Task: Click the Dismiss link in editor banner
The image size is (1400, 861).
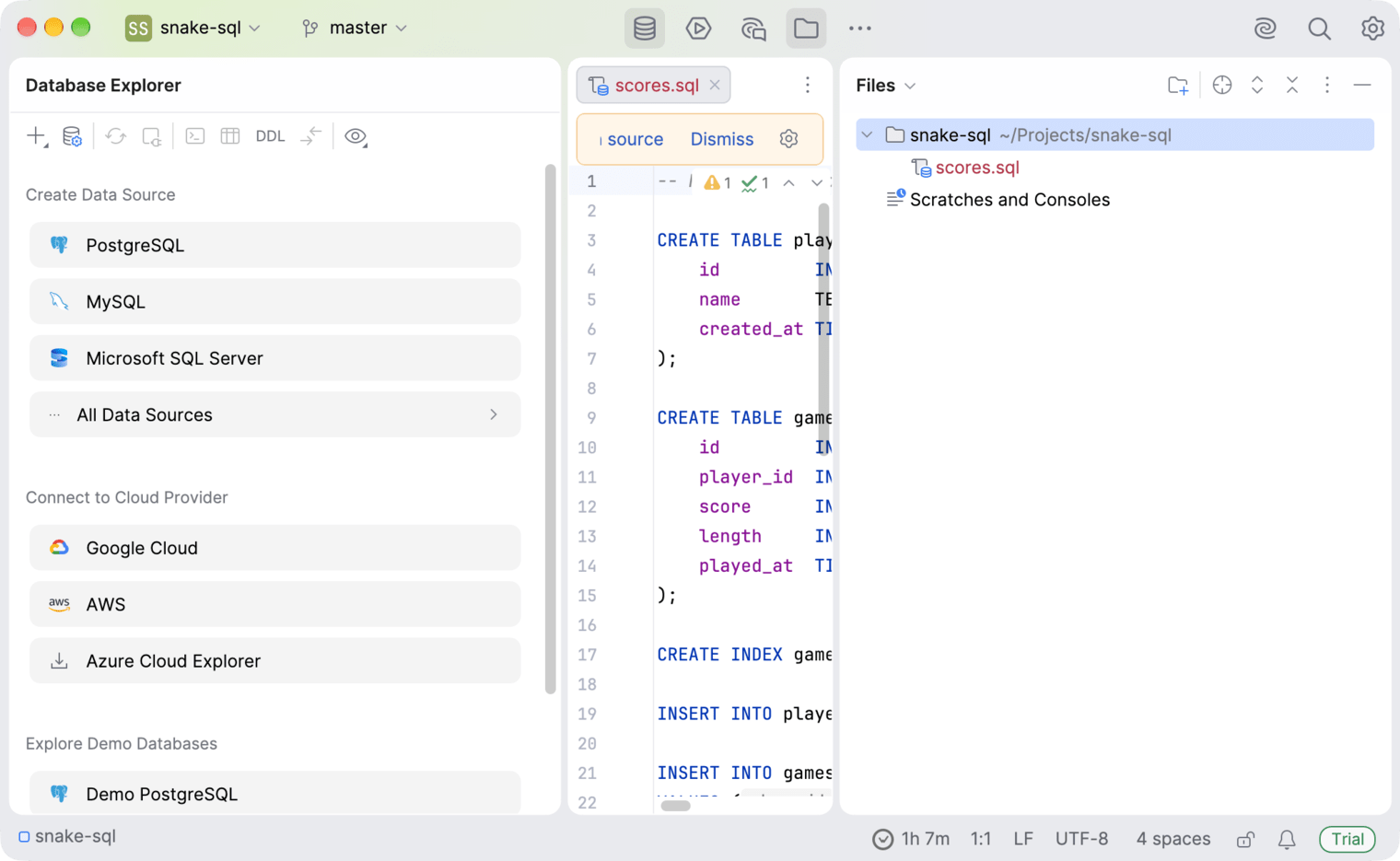Action: tap(722, 139)
